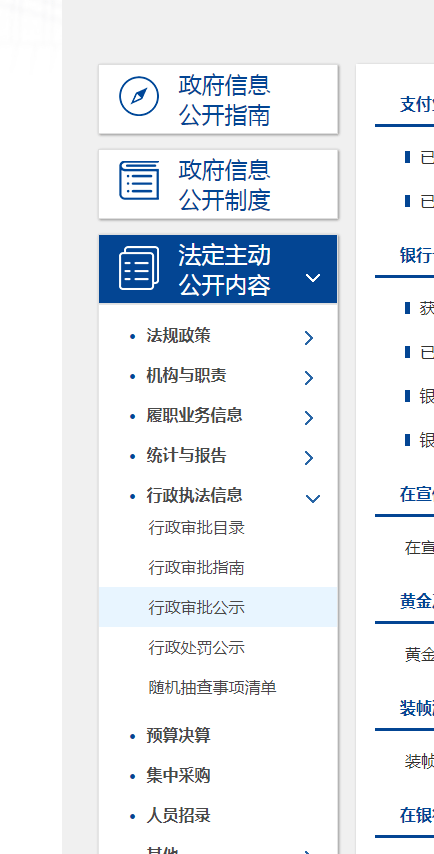
Task: Open the 预算决算 section
Action: pos(178,735)
